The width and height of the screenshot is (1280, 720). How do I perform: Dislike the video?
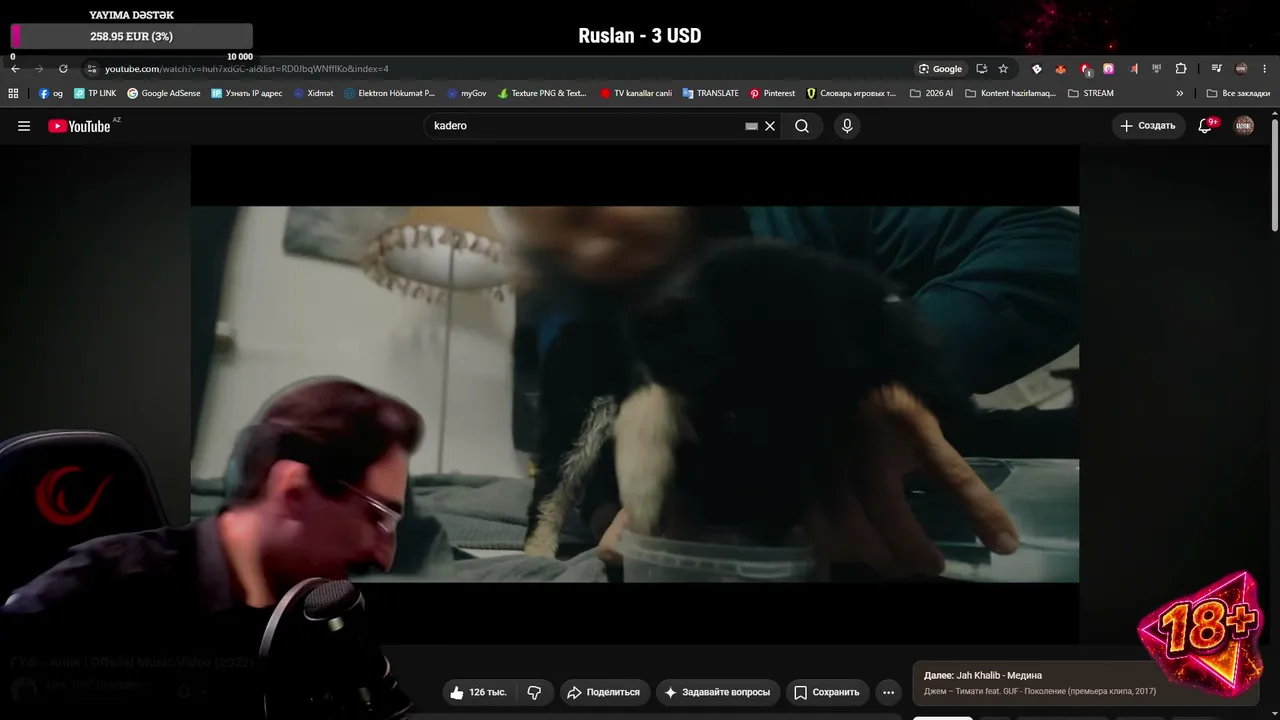(535, 692)
